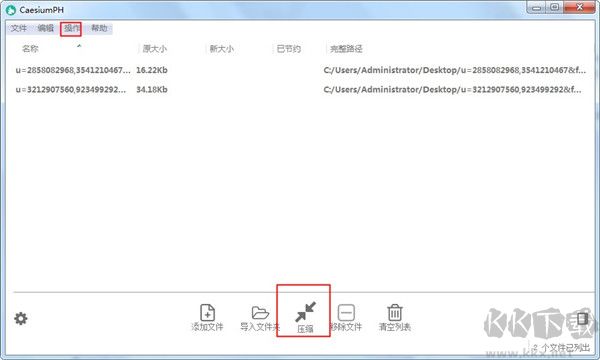600x360 pixels.
Task: Sort list by 名称 column header
Action: coord(30,49)
